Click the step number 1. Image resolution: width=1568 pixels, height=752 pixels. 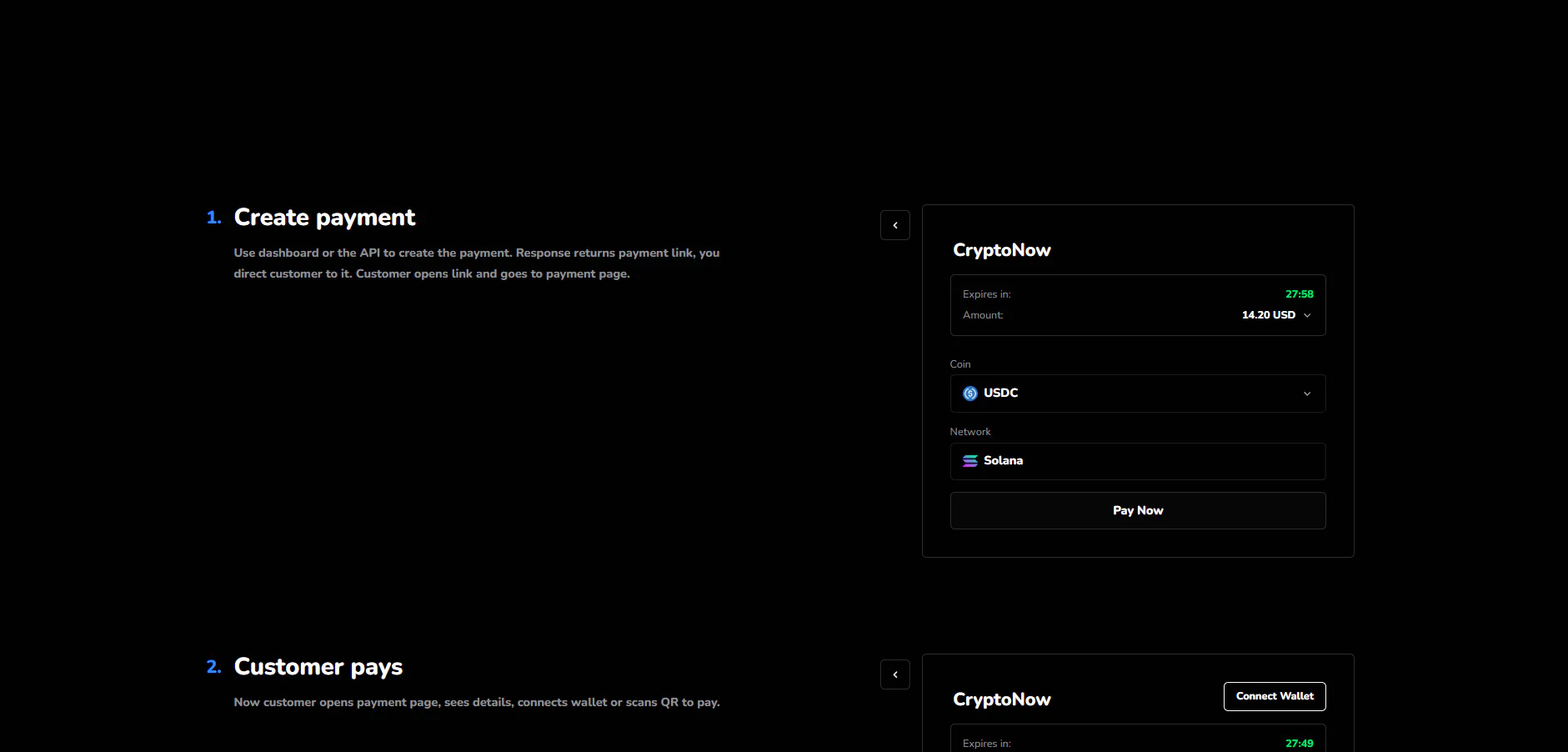point(213,218)
